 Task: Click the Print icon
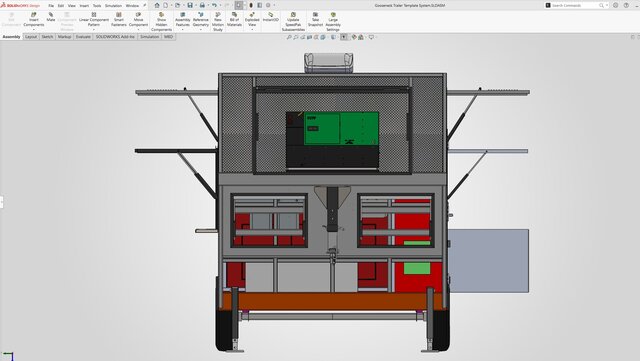pyautogui.click(x=202, y=5)
